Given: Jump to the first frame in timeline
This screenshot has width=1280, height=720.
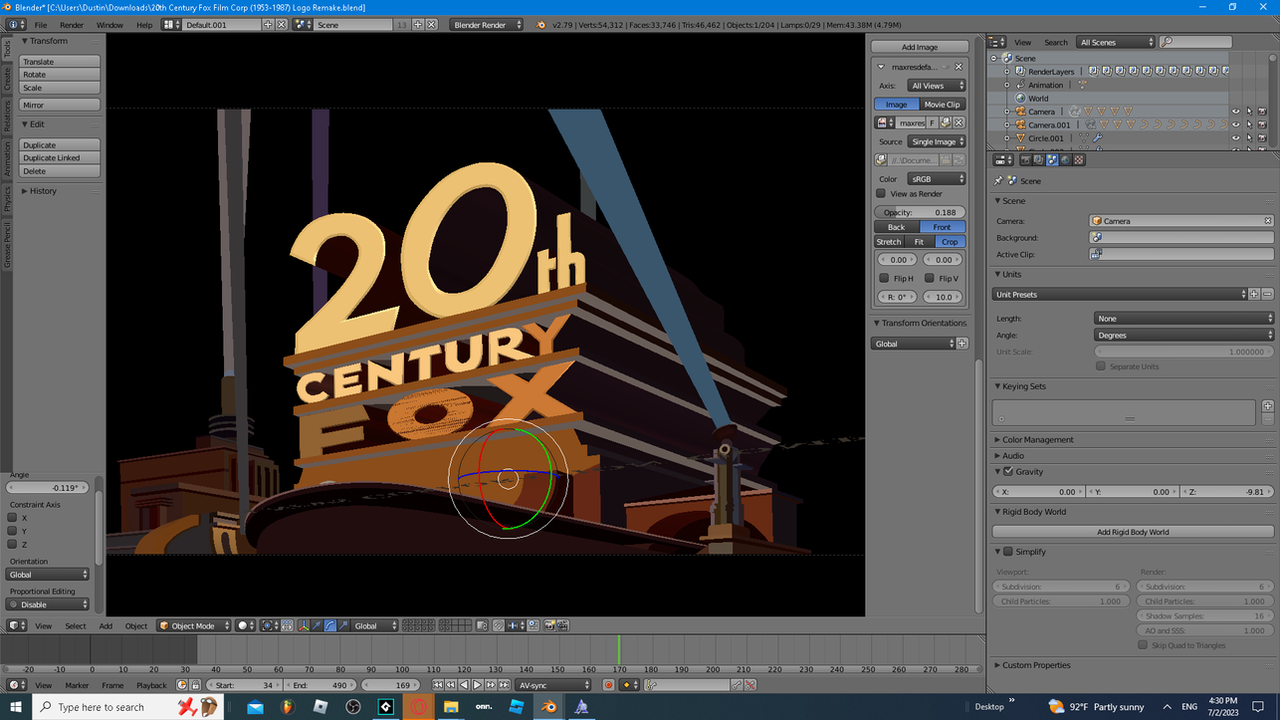Looking at the screenshot, I should [x=437, y=685].
